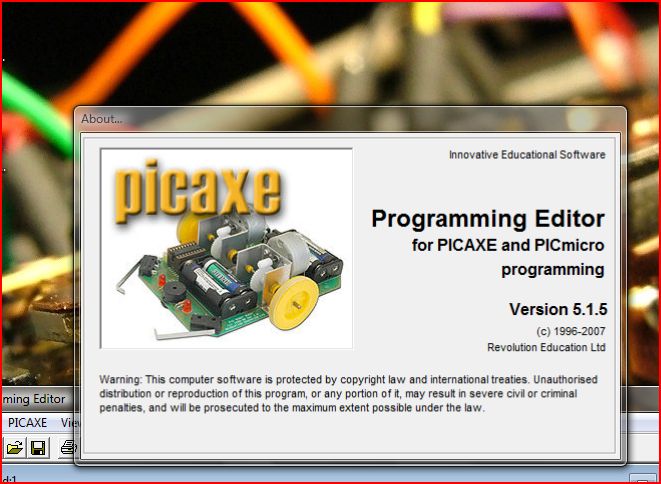Viewport: 661px width, 484px height.
Task: Click the 'Revolution Education Ltd' text
Action: (x=546, y=347)
